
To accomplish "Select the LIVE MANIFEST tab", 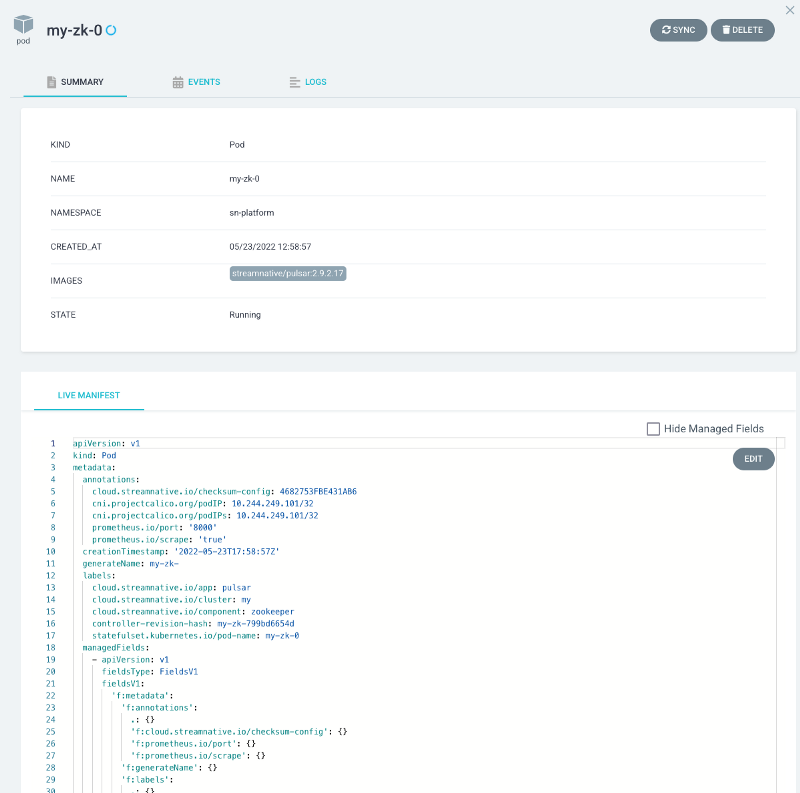I will point(89,395).
